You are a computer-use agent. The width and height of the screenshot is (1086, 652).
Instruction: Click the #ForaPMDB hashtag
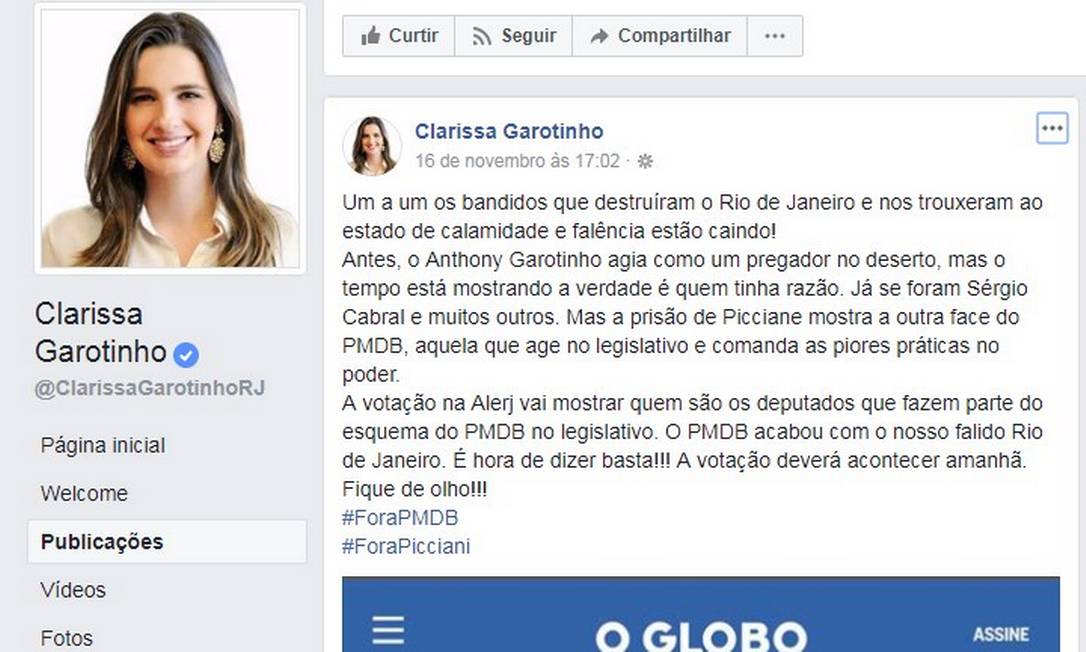(400, 518)
